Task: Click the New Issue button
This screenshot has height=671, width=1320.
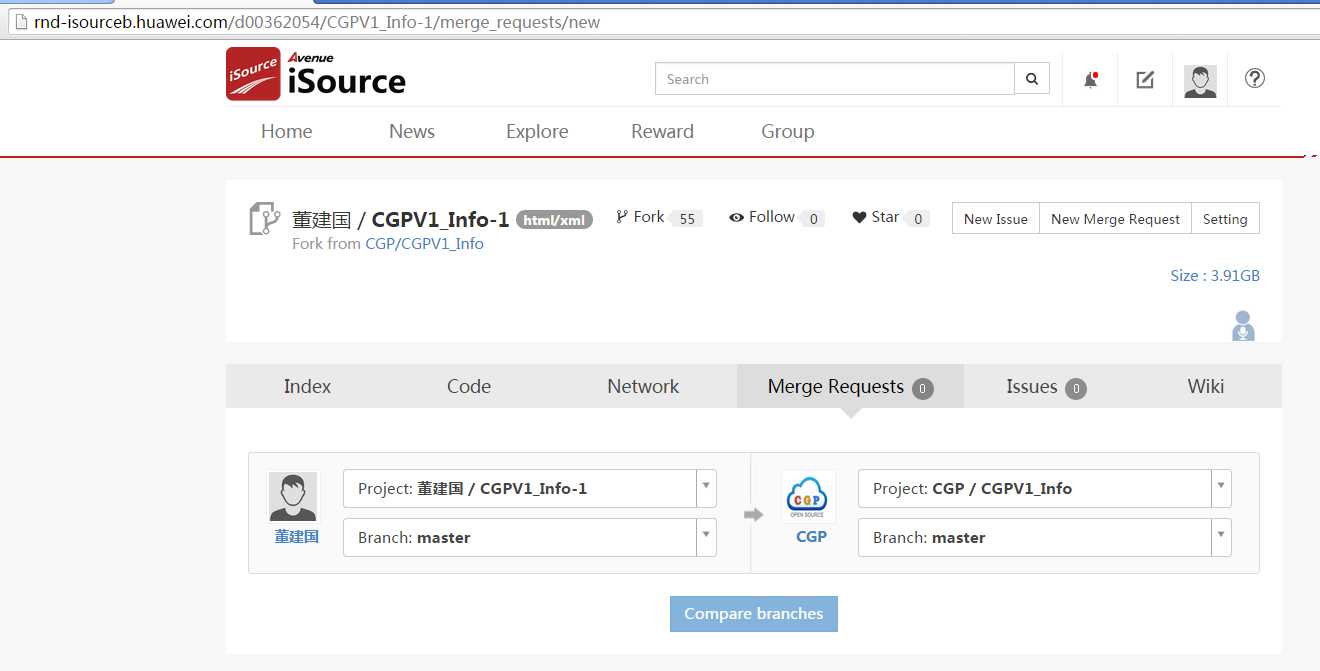Action: [x=996, y=219]
